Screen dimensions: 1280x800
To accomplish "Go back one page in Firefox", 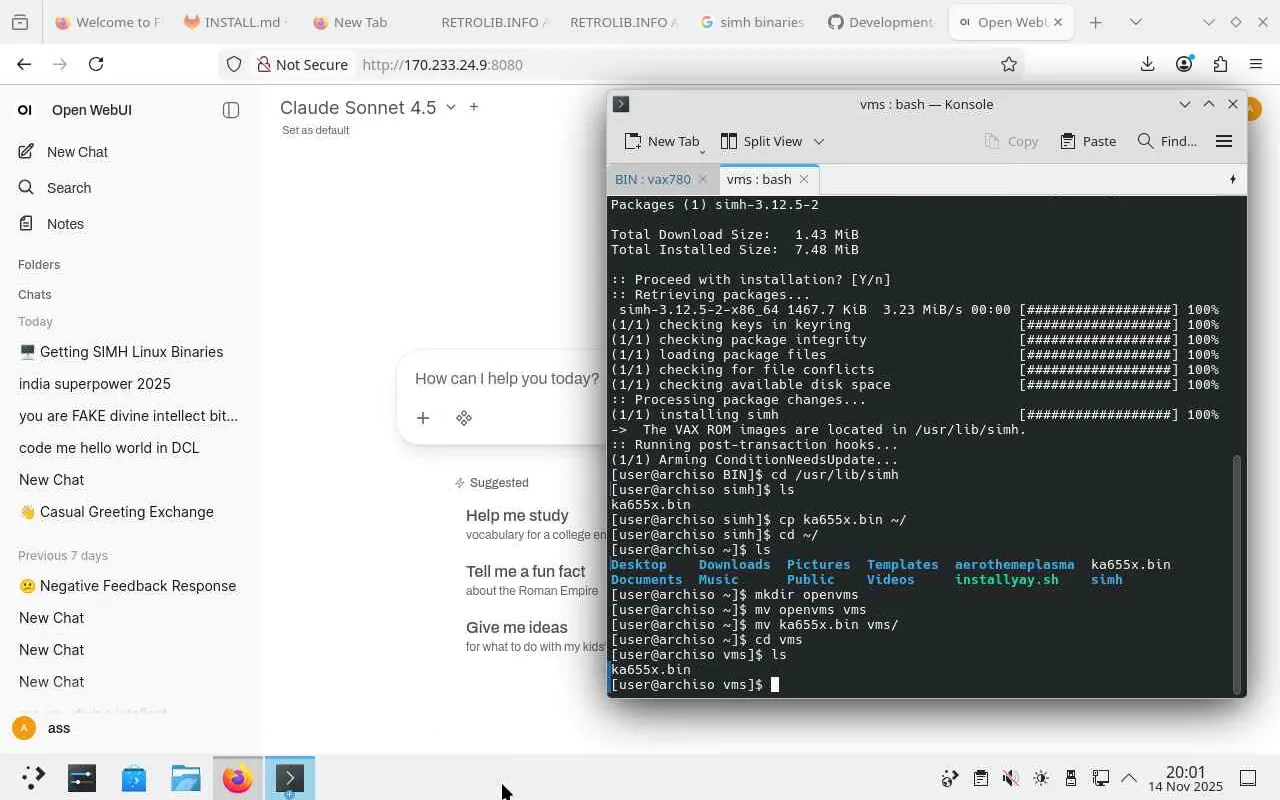I will (x=24, y=64).
